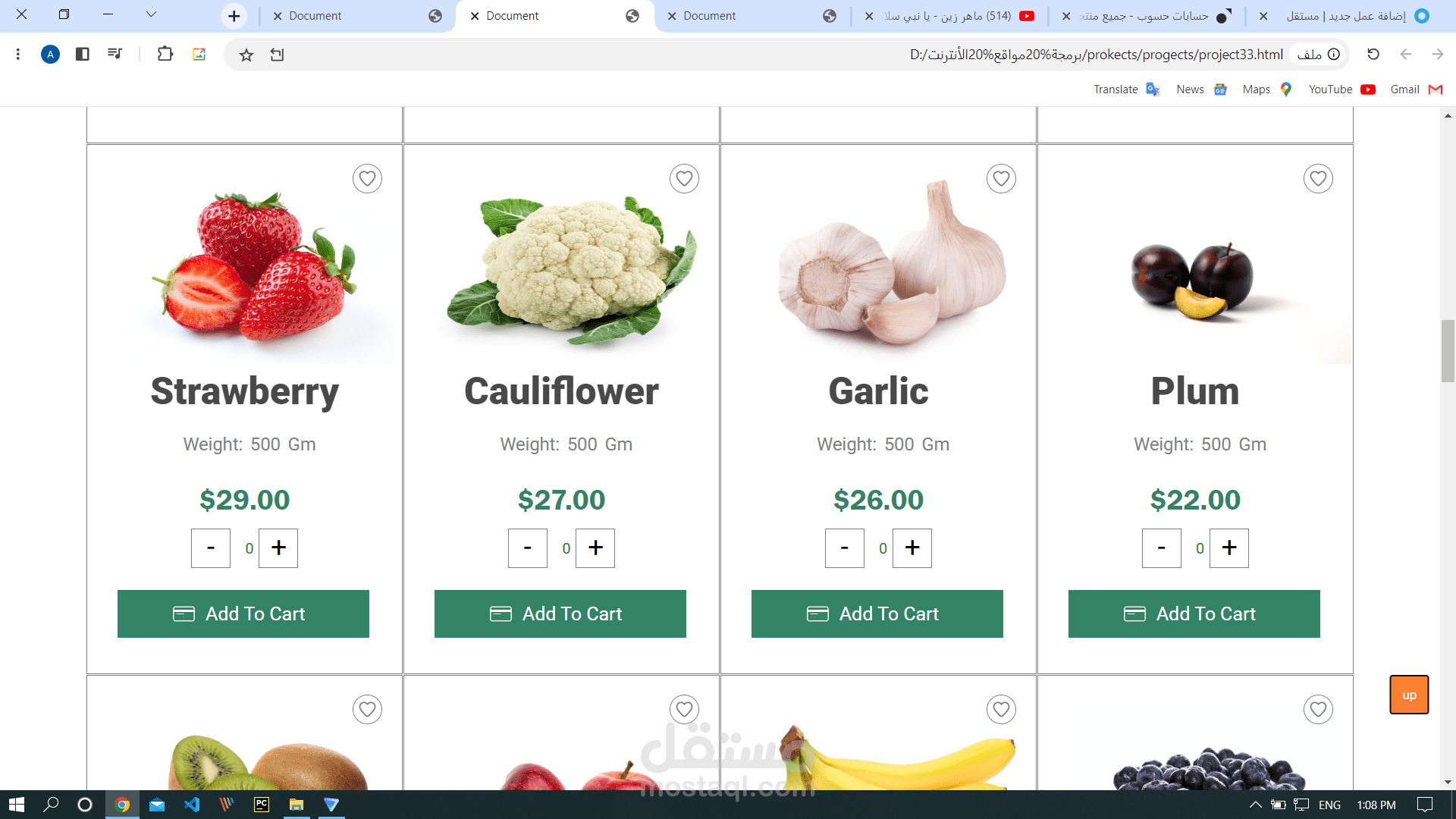Image resolution: width=1456 pixels, height=819 pixels.
Task: Toggle the Plum wishlist heart
Action: [1318, 179]
